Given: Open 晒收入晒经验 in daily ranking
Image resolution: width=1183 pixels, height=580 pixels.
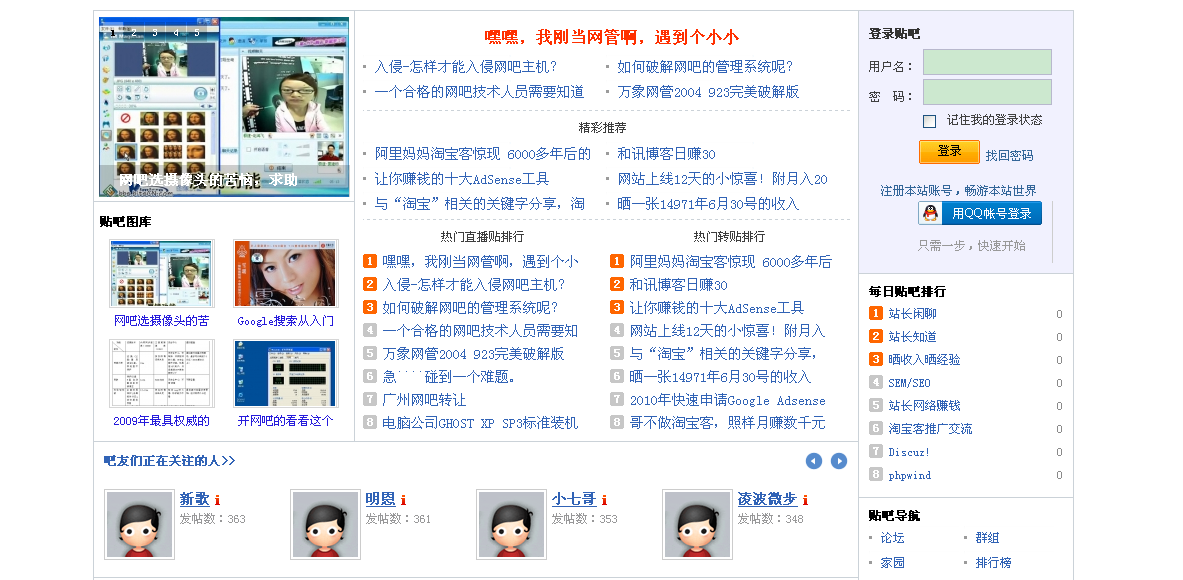Looking at the screenshot, I should (x=924, y=360).
